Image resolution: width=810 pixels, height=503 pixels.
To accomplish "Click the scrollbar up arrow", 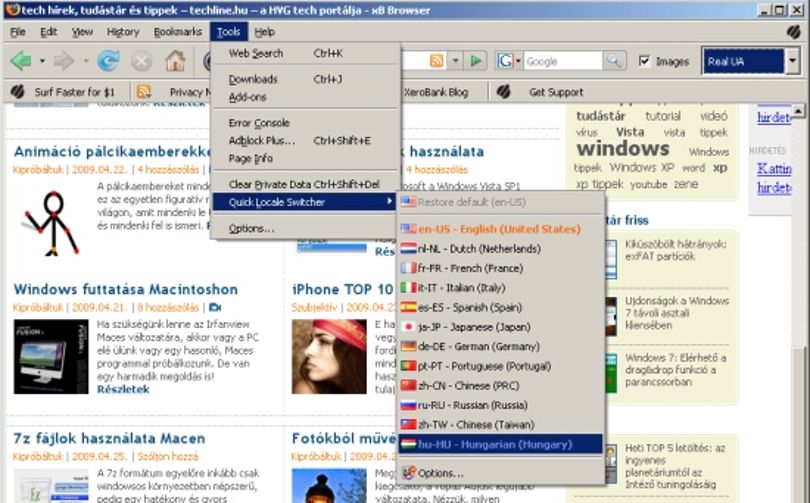I will (x=798, y=111).
